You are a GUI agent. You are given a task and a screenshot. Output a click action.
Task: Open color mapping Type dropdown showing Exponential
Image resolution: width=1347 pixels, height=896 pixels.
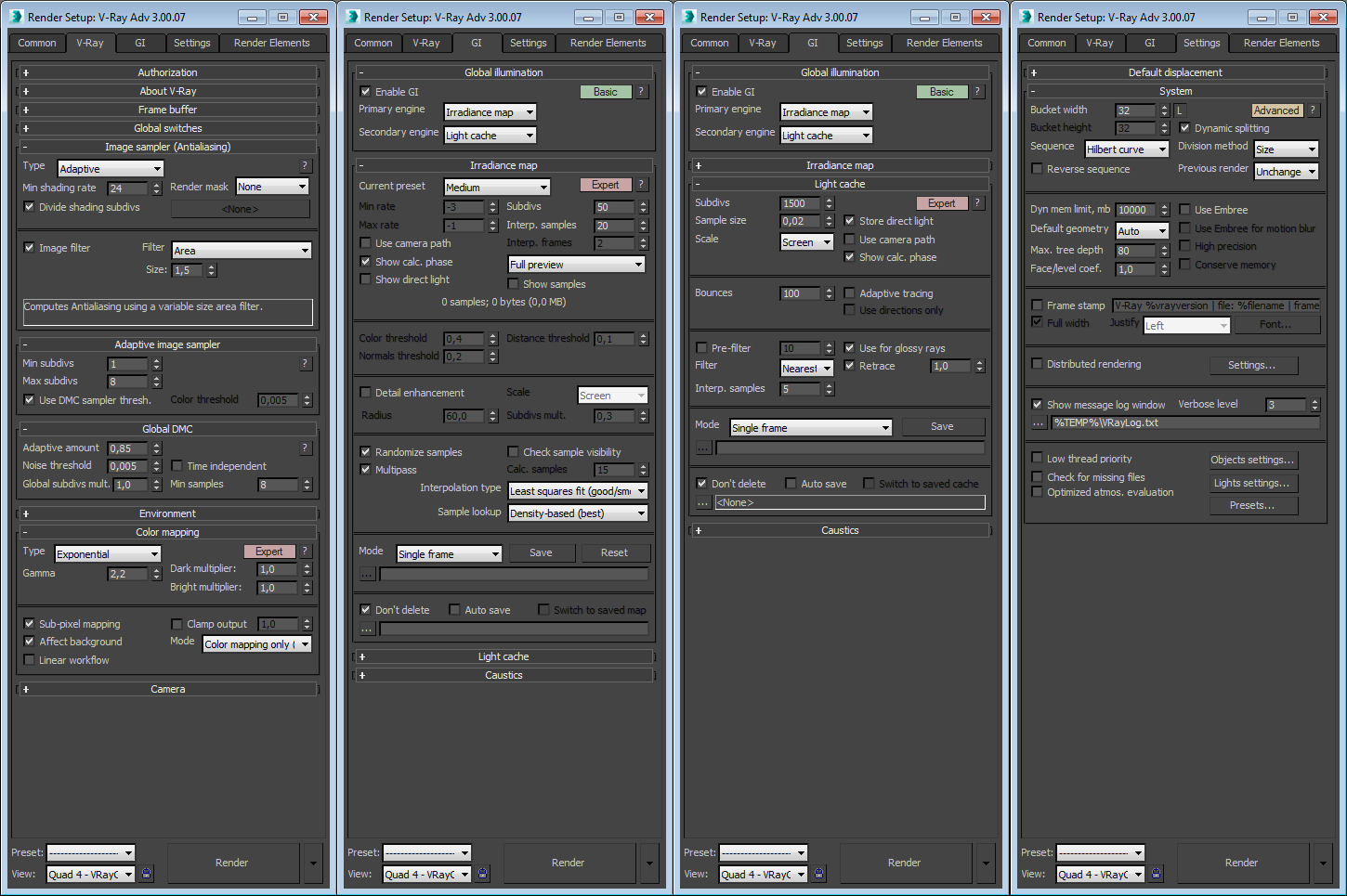(x=108, y=553)
